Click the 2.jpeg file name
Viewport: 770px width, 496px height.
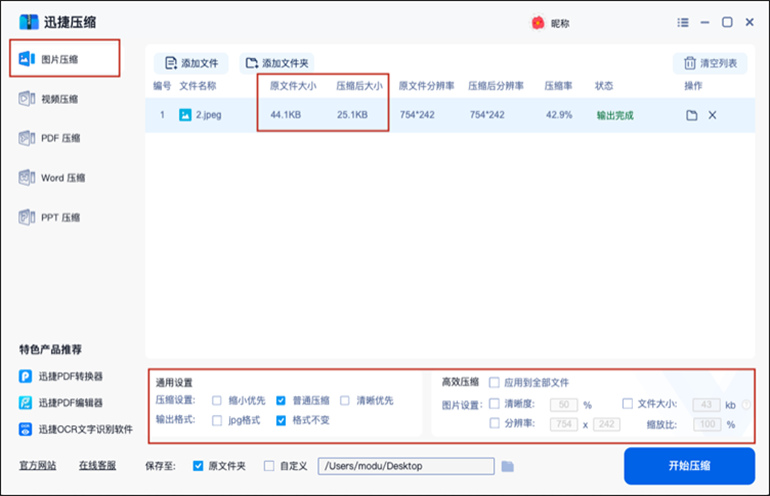(x=209, y=115)
